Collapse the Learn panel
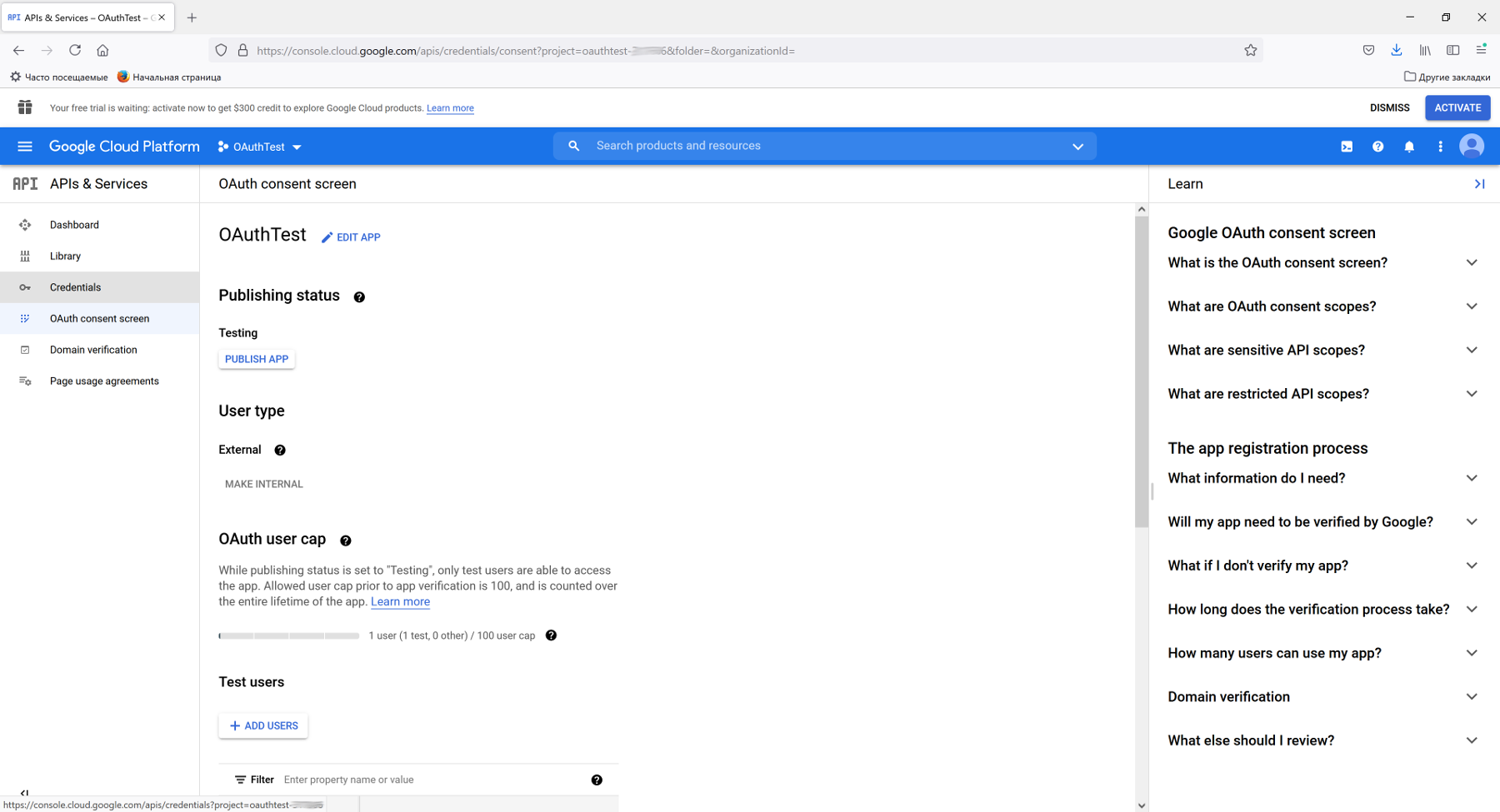This screenshot has width=1500, height=812. pos(1479,184)
